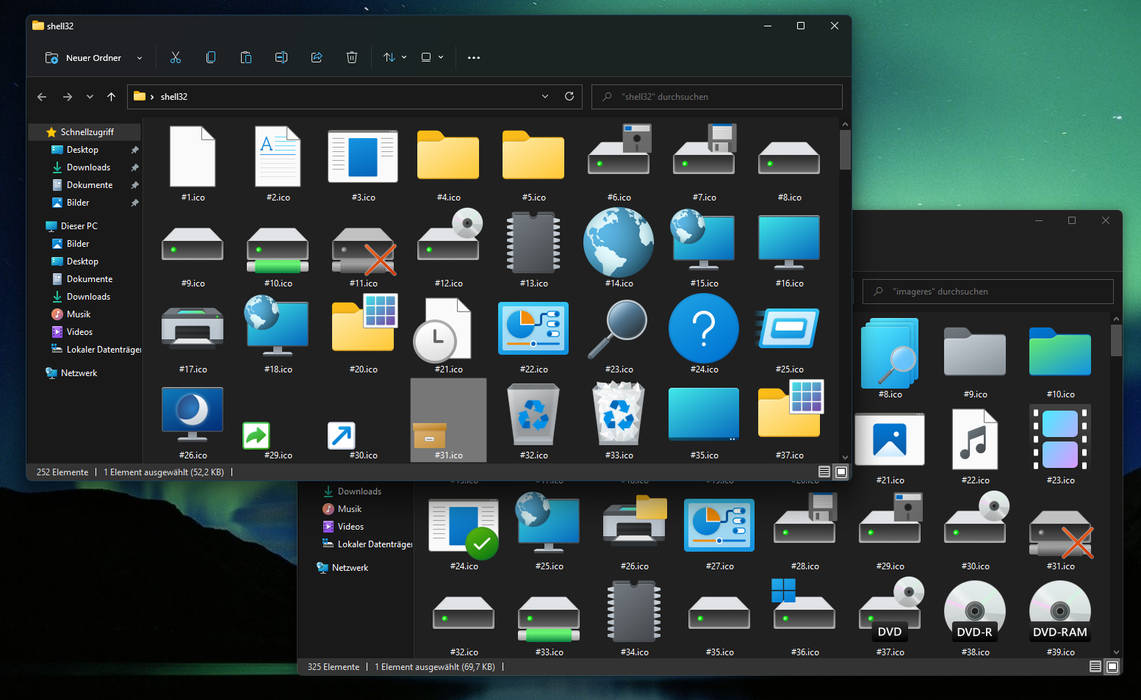The width and height of the screenshot is (1141, 700).
Task: Click the shell32 vertical scrollbar thumb
Action: 845,150
